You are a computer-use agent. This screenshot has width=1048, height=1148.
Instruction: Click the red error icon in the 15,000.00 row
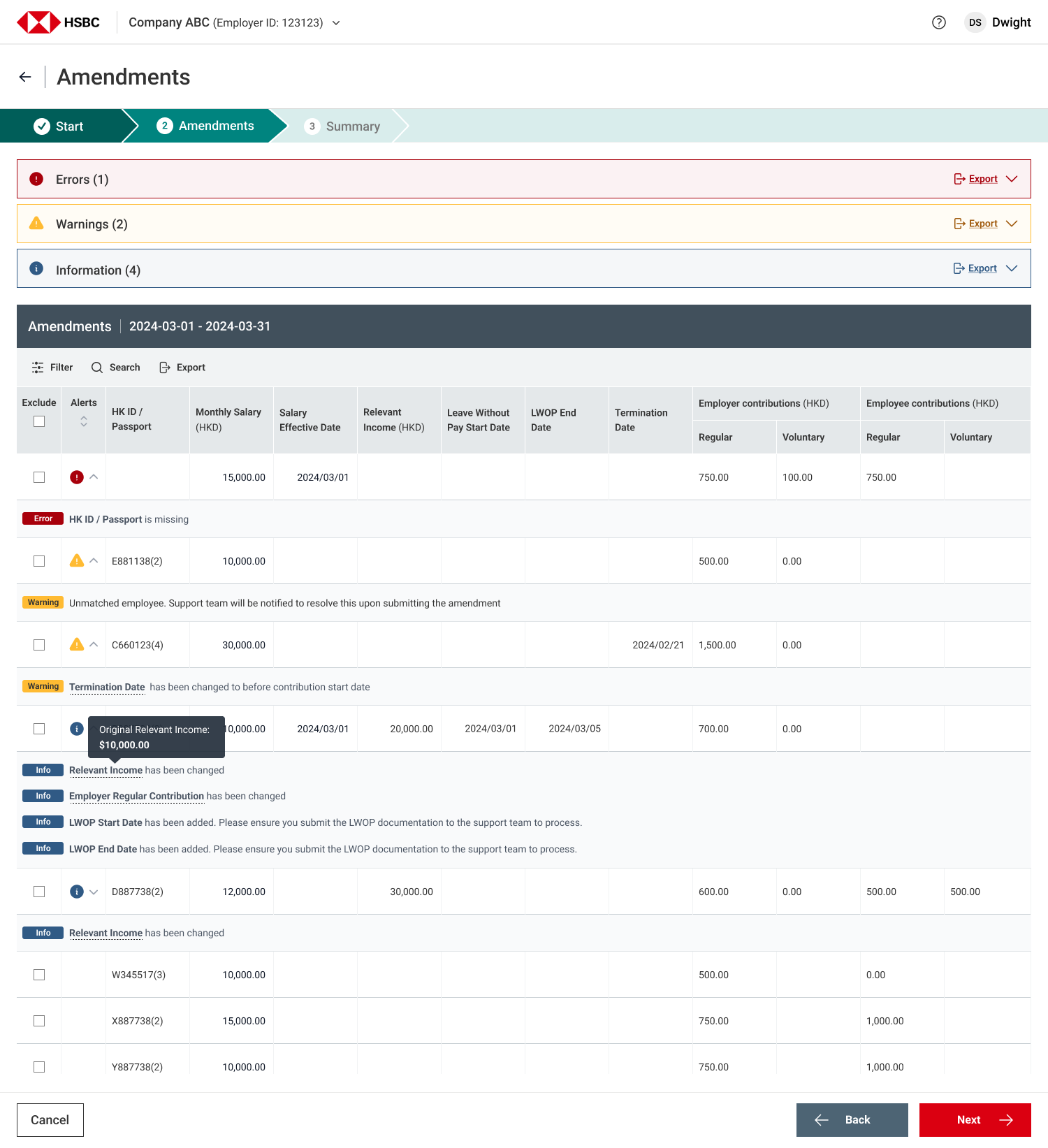point(77,477)
